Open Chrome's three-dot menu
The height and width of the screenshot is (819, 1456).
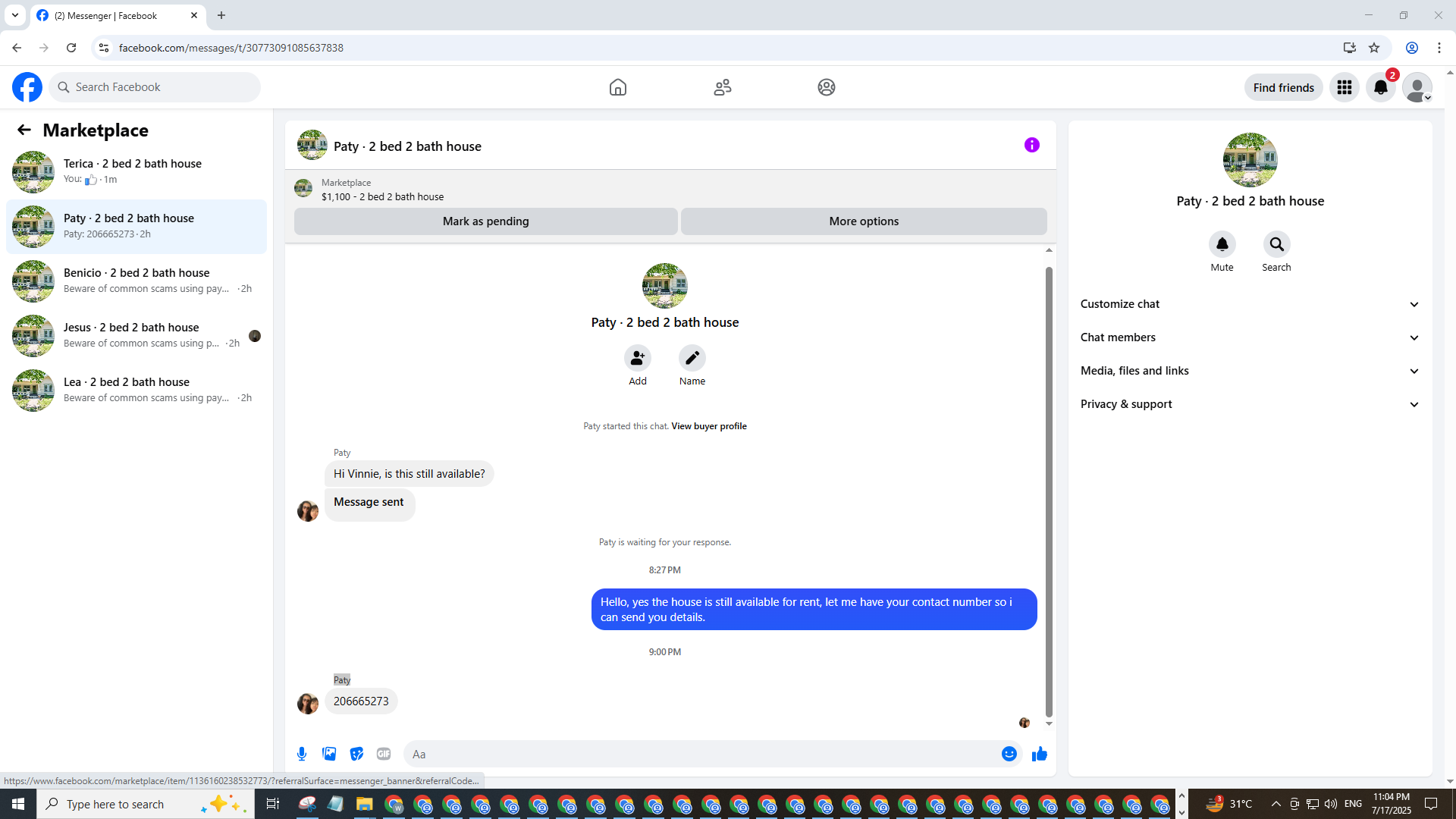click(1439, 48)
